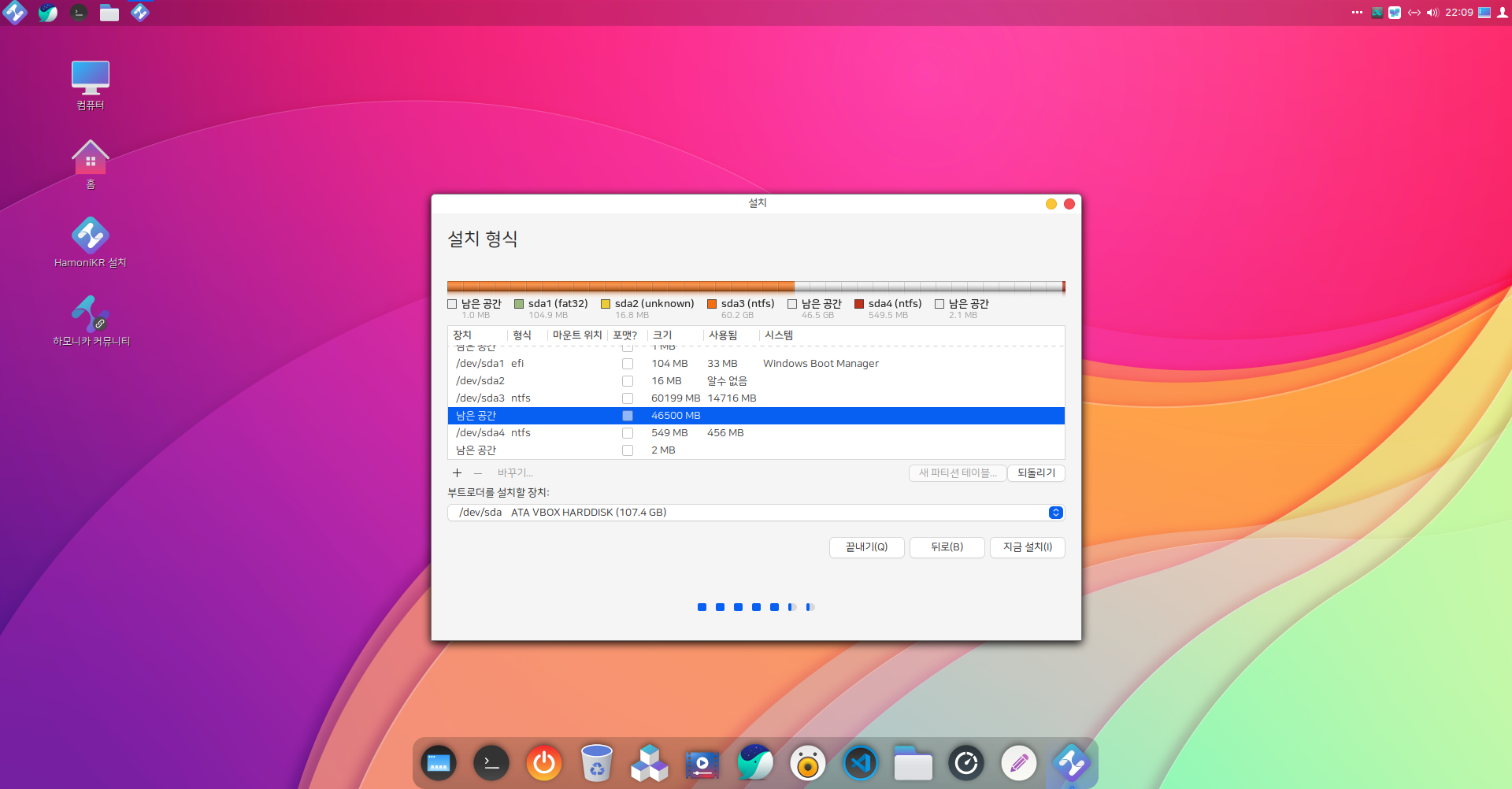Screen dimensions: 1512x789
Task: Open Visual Studio Code from the dock
Action: 860,763
